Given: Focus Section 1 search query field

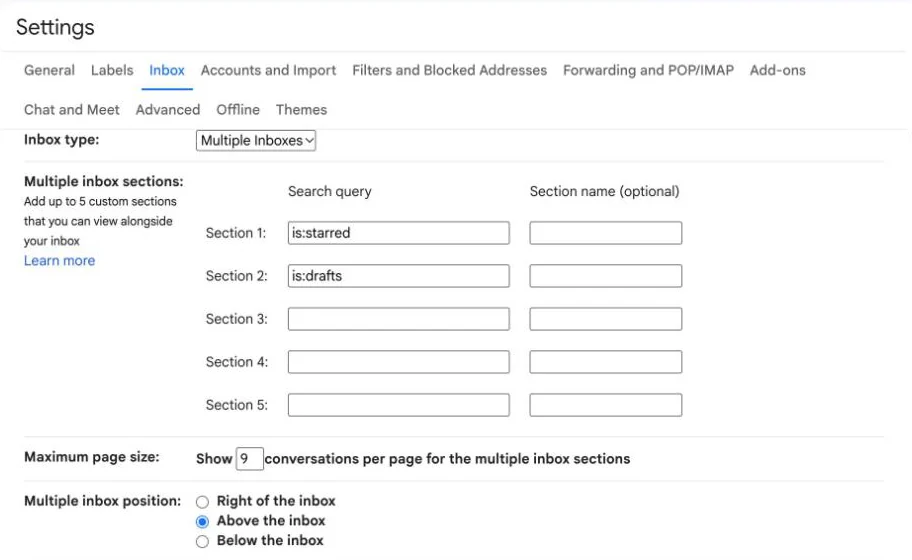Looking at the screenshot, I should 398,233.
